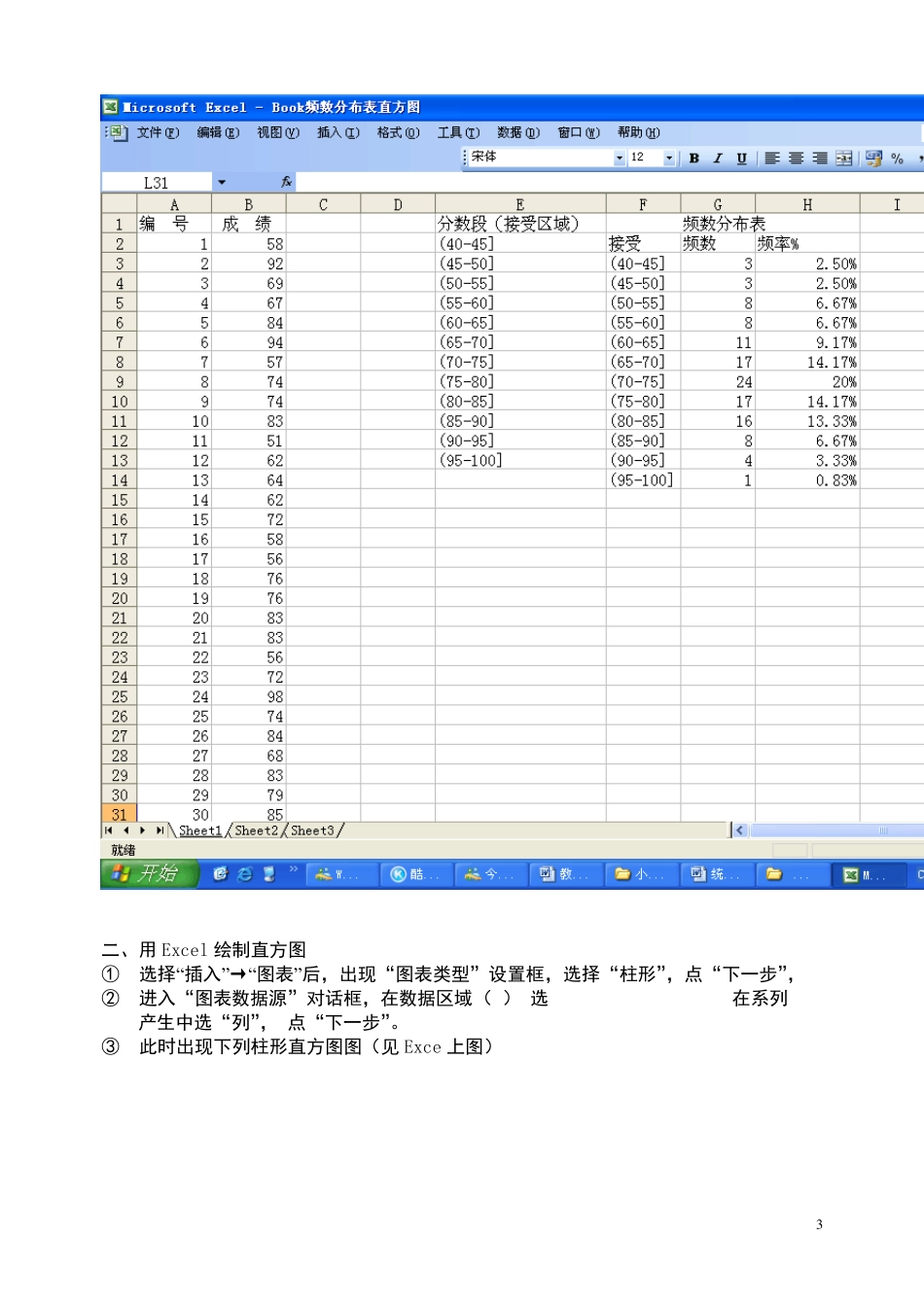924x1307 pixels.
Task: Click the Merge and Center icon
Action: (843, 159)
